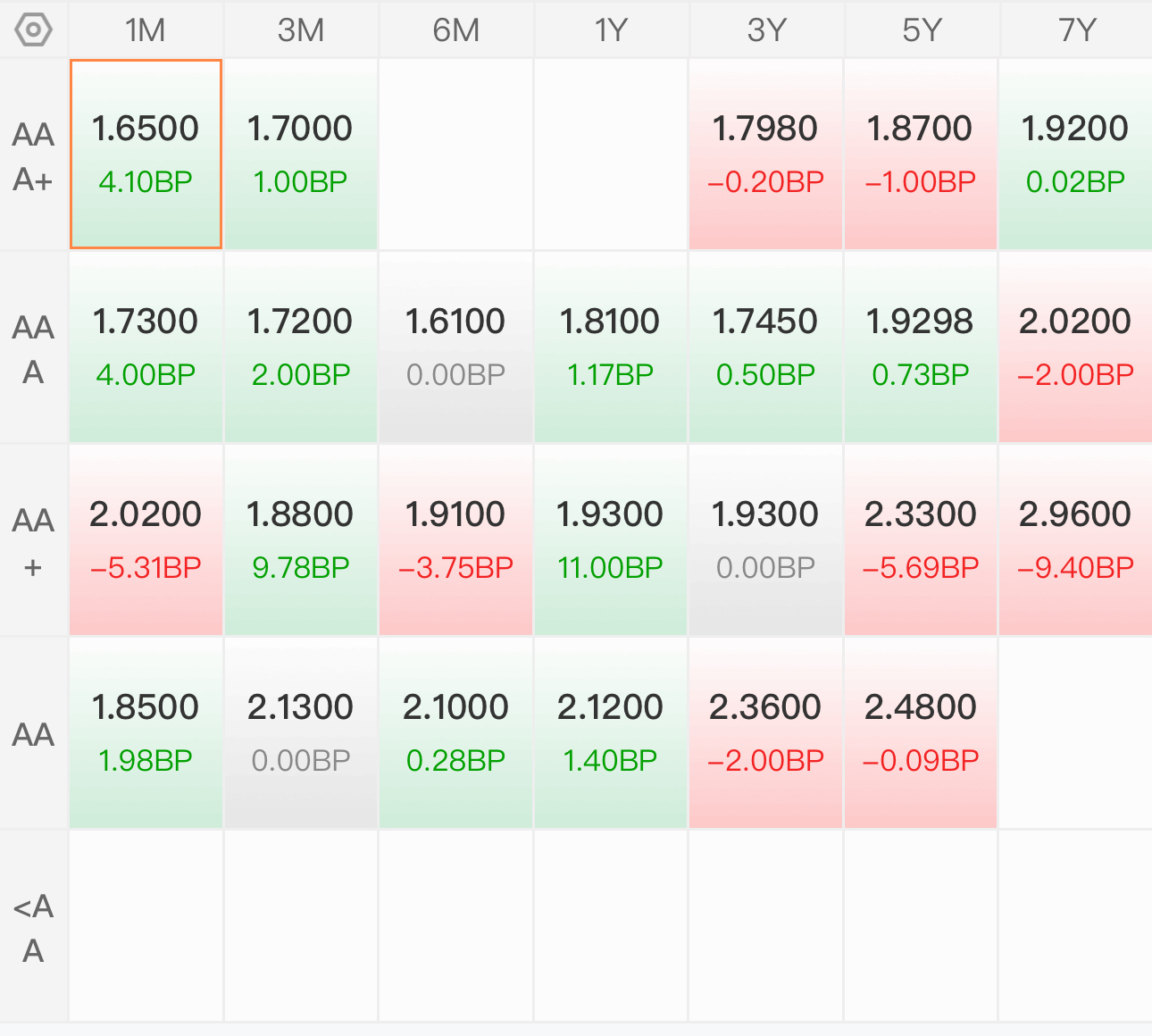Select the 1M column header
This screenshot has width=1152, height=1036.
pos(146,30)
